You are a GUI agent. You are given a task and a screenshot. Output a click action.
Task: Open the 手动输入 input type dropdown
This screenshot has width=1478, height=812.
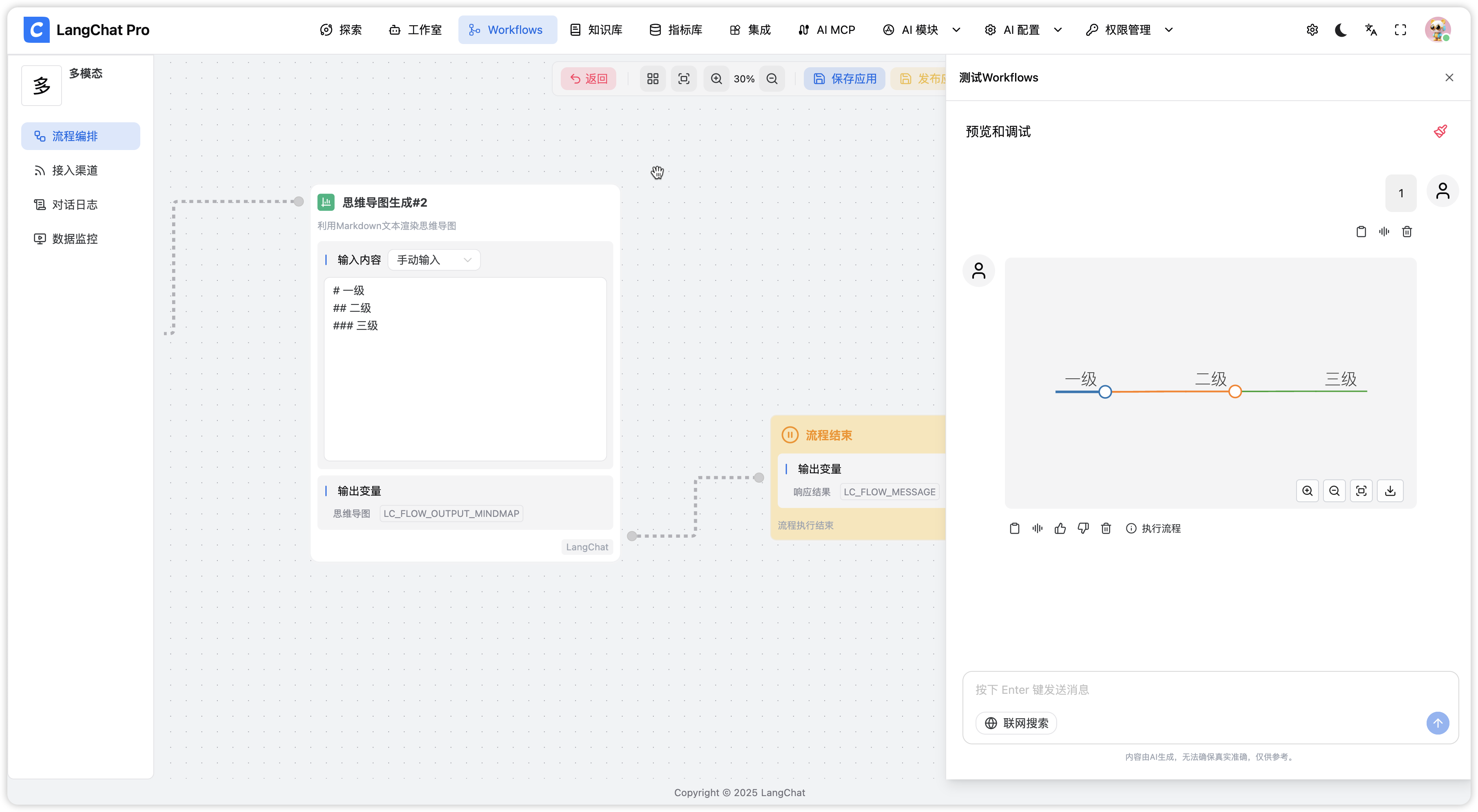tap(434, 260)
